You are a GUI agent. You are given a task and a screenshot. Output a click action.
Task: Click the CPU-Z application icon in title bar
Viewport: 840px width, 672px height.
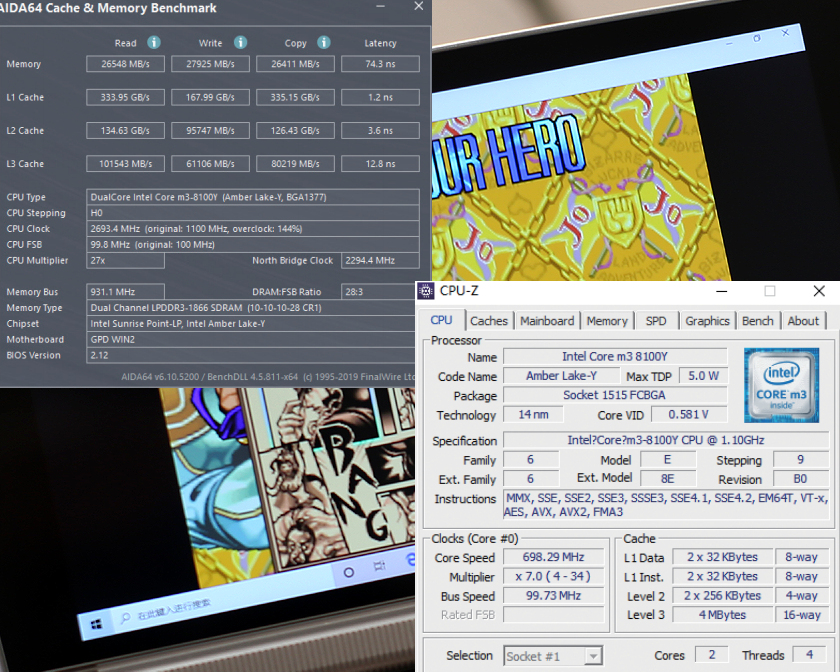coord(426,291)
